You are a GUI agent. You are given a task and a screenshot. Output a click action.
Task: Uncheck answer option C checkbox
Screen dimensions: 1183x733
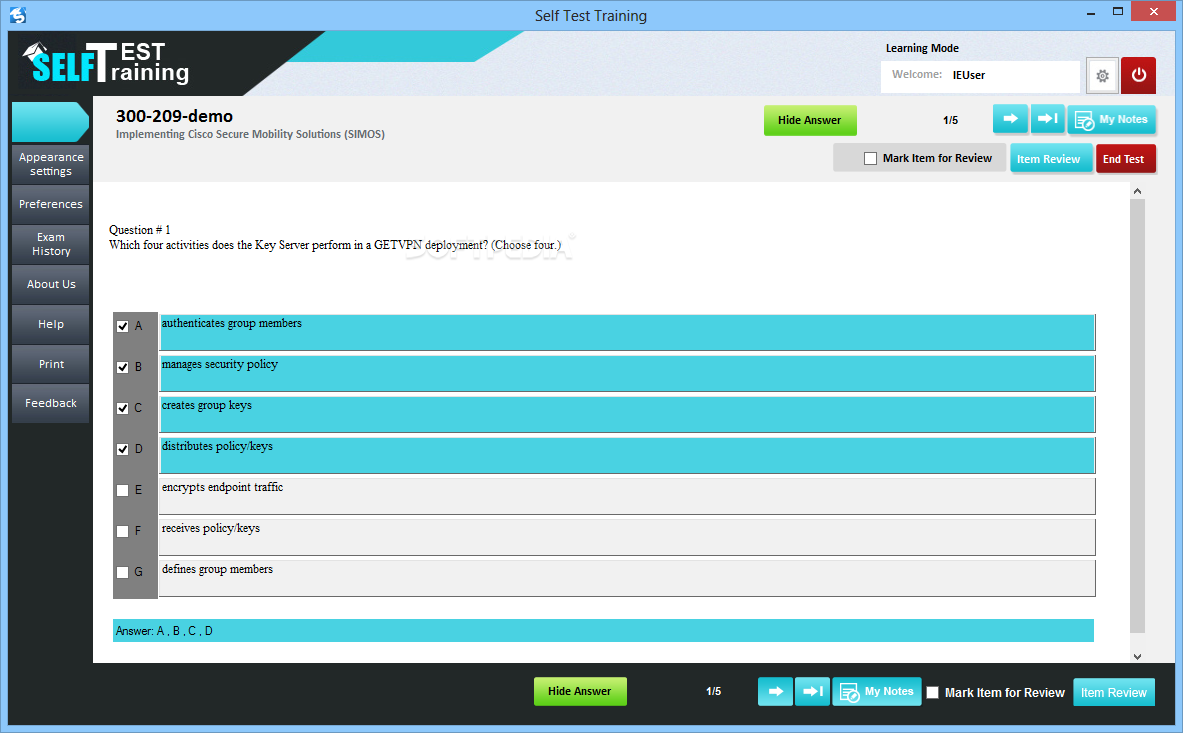click(x=122, y=408)
